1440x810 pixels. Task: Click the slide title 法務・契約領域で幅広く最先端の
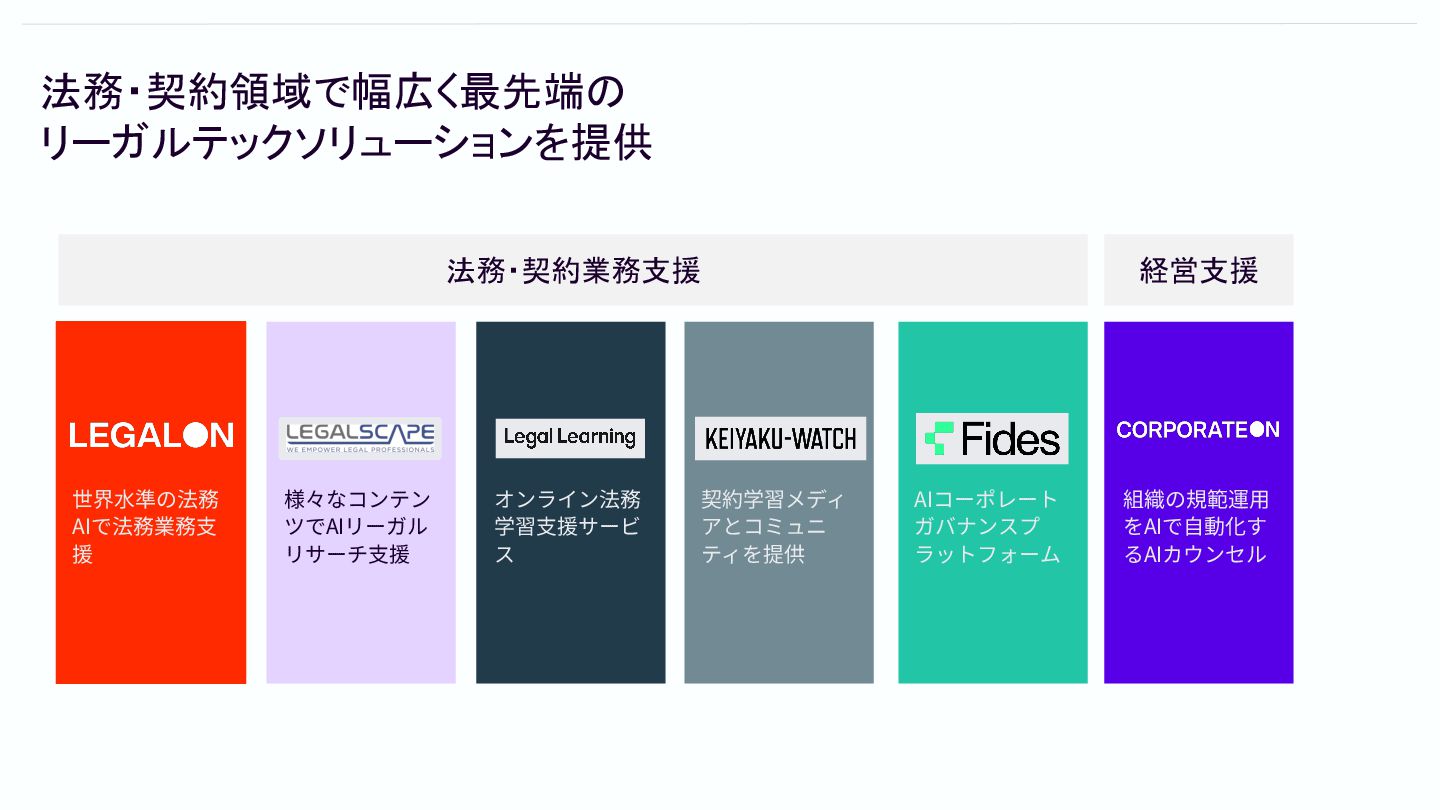click(333, 92)
